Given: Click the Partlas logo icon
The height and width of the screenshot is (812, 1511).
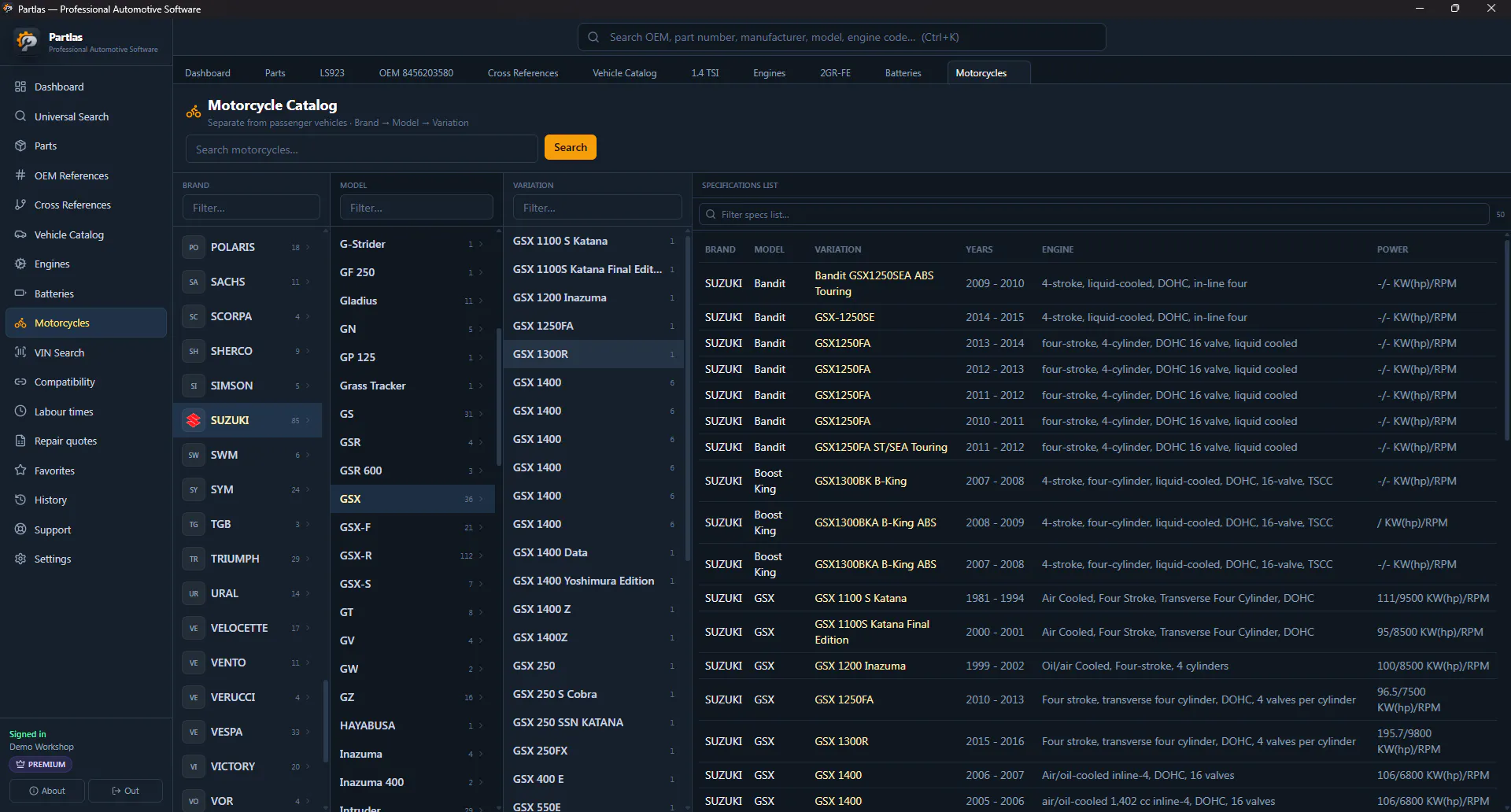Looking at the screenshot, I should 27,41.
